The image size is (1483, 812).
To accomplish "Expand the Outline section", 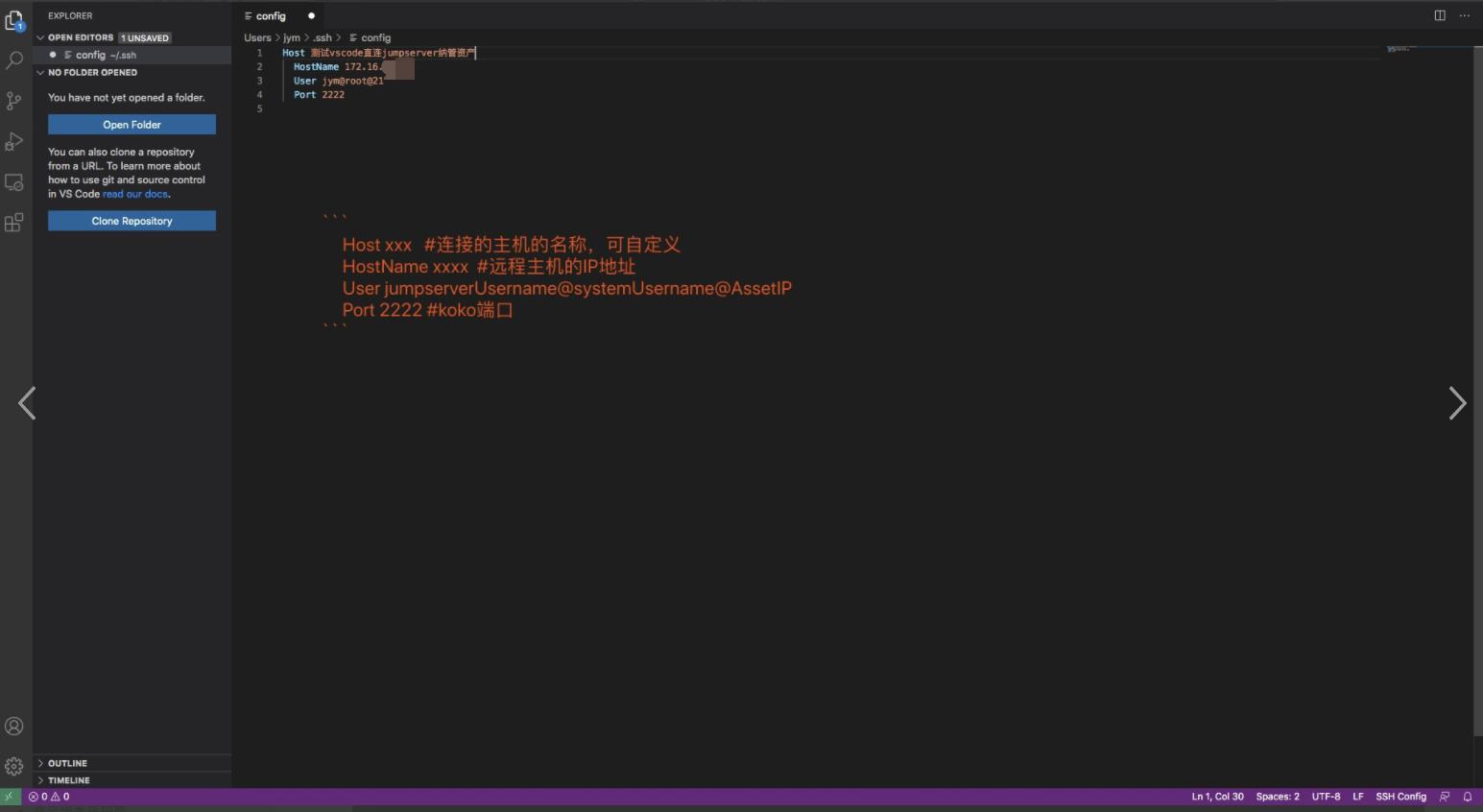I will [65, 762].
